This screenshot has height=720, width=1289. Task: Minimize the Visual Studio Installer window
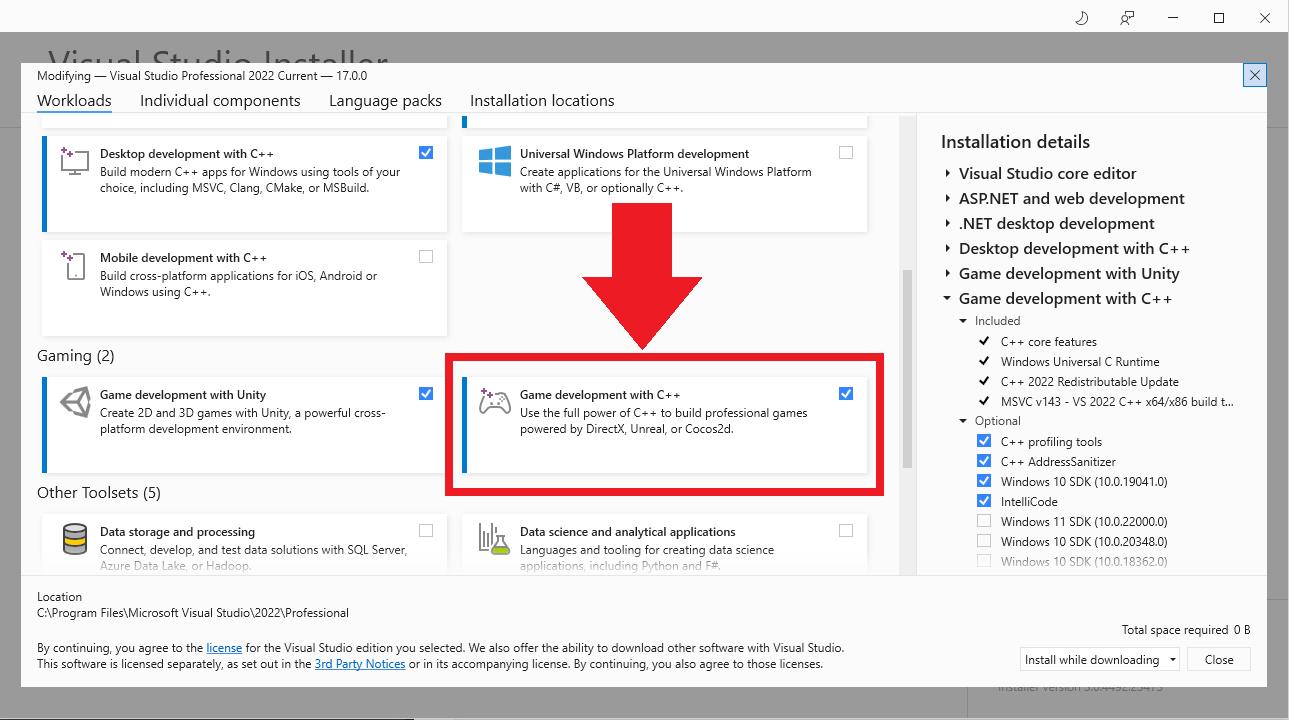[x=1173, y=18]
